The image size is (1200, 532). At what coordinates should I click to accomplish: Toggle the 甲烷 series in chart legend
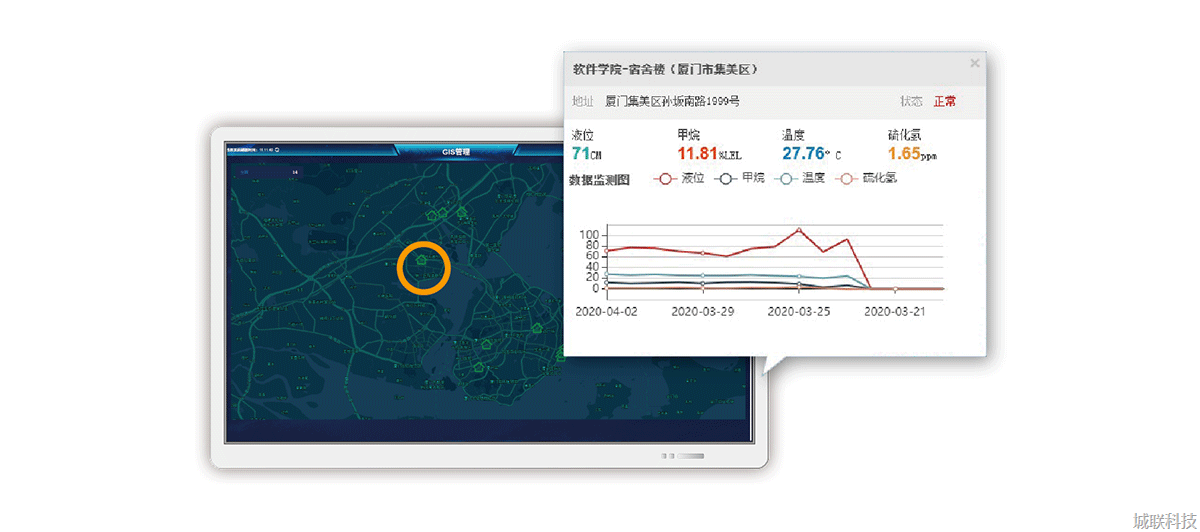(739, 178)
